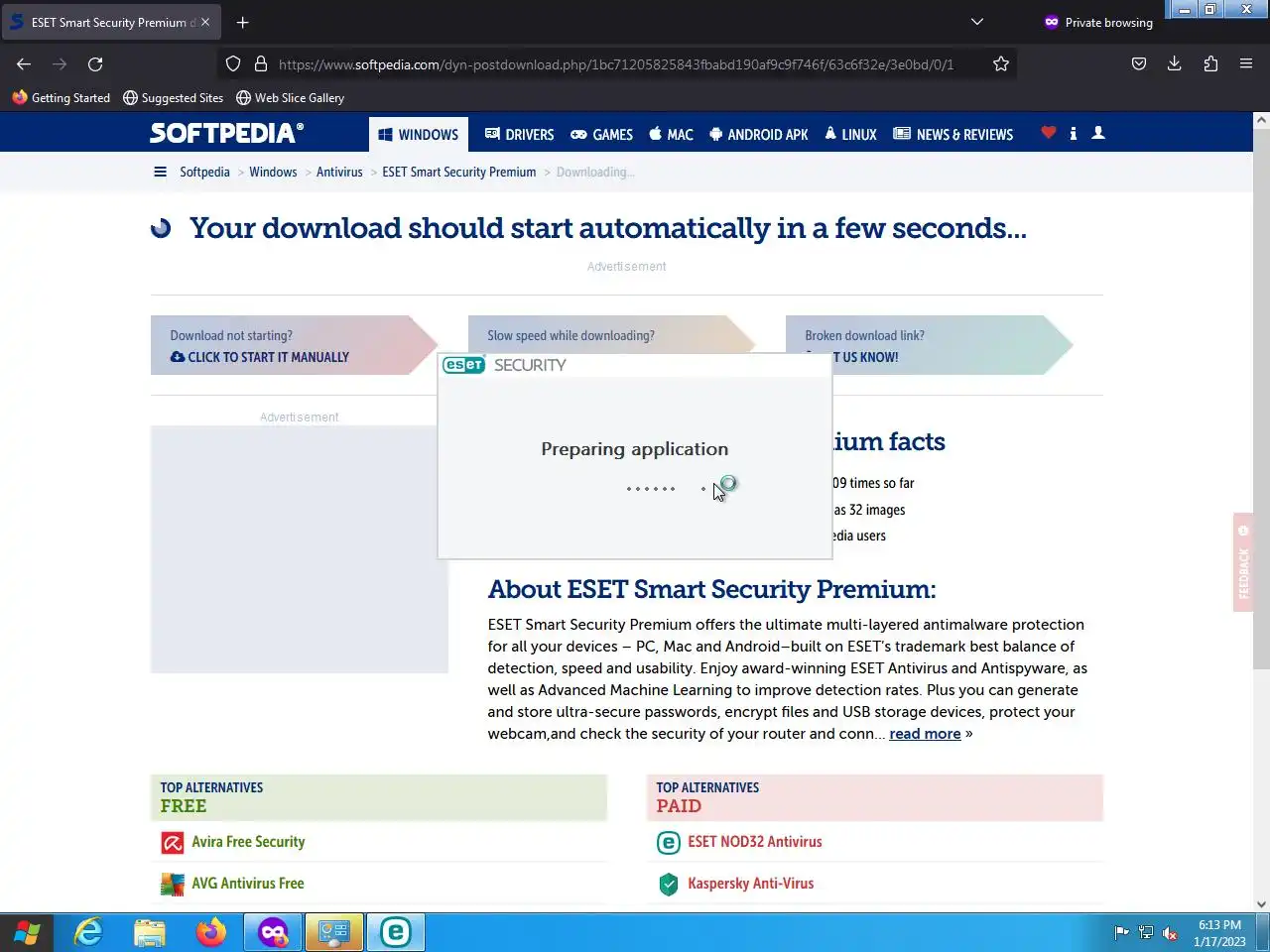Screen dimensions: 1270x952
Task: Open a new tab with the plus button
Action: 243,22
